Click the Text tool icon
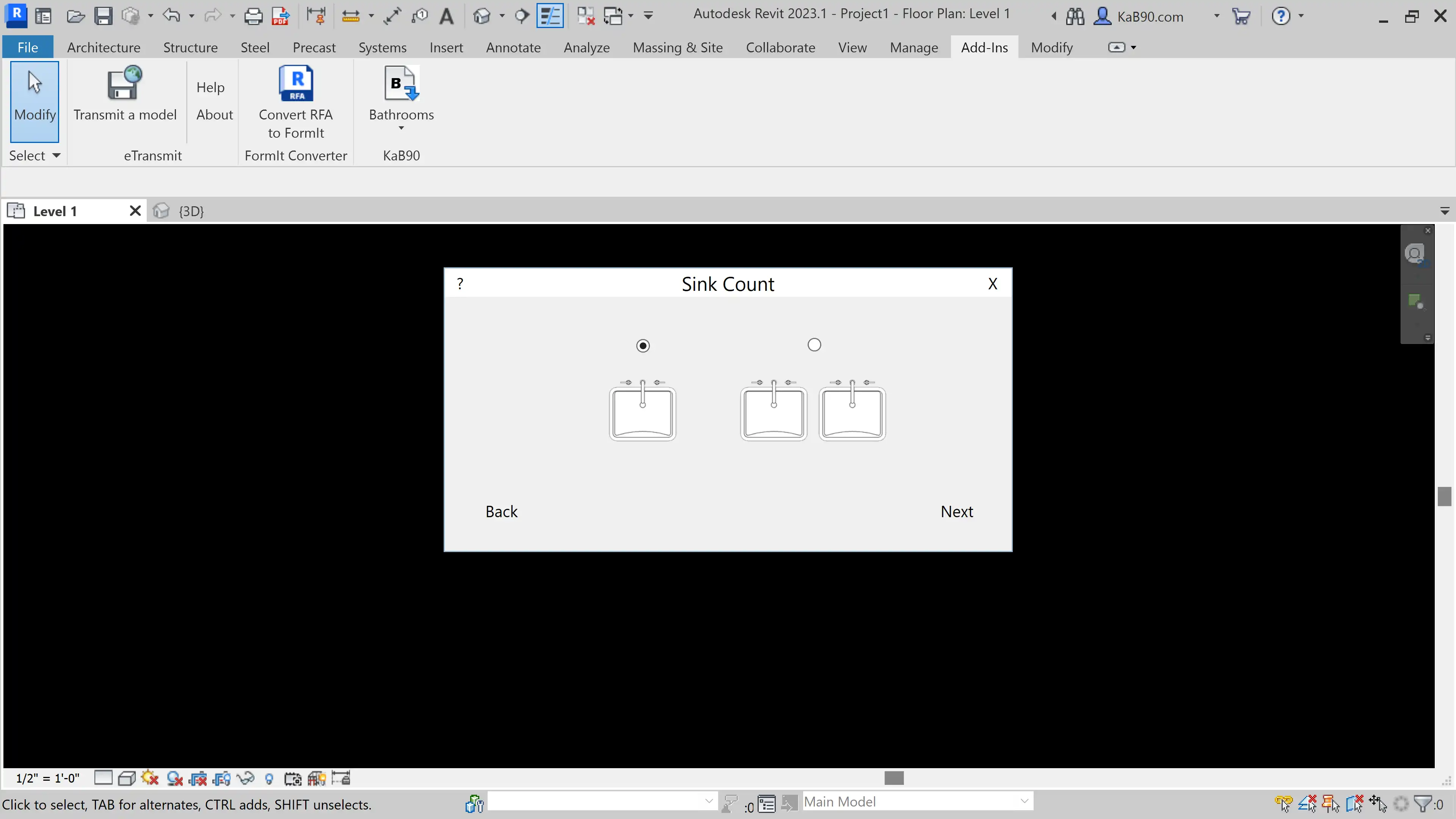 [447, 16]
